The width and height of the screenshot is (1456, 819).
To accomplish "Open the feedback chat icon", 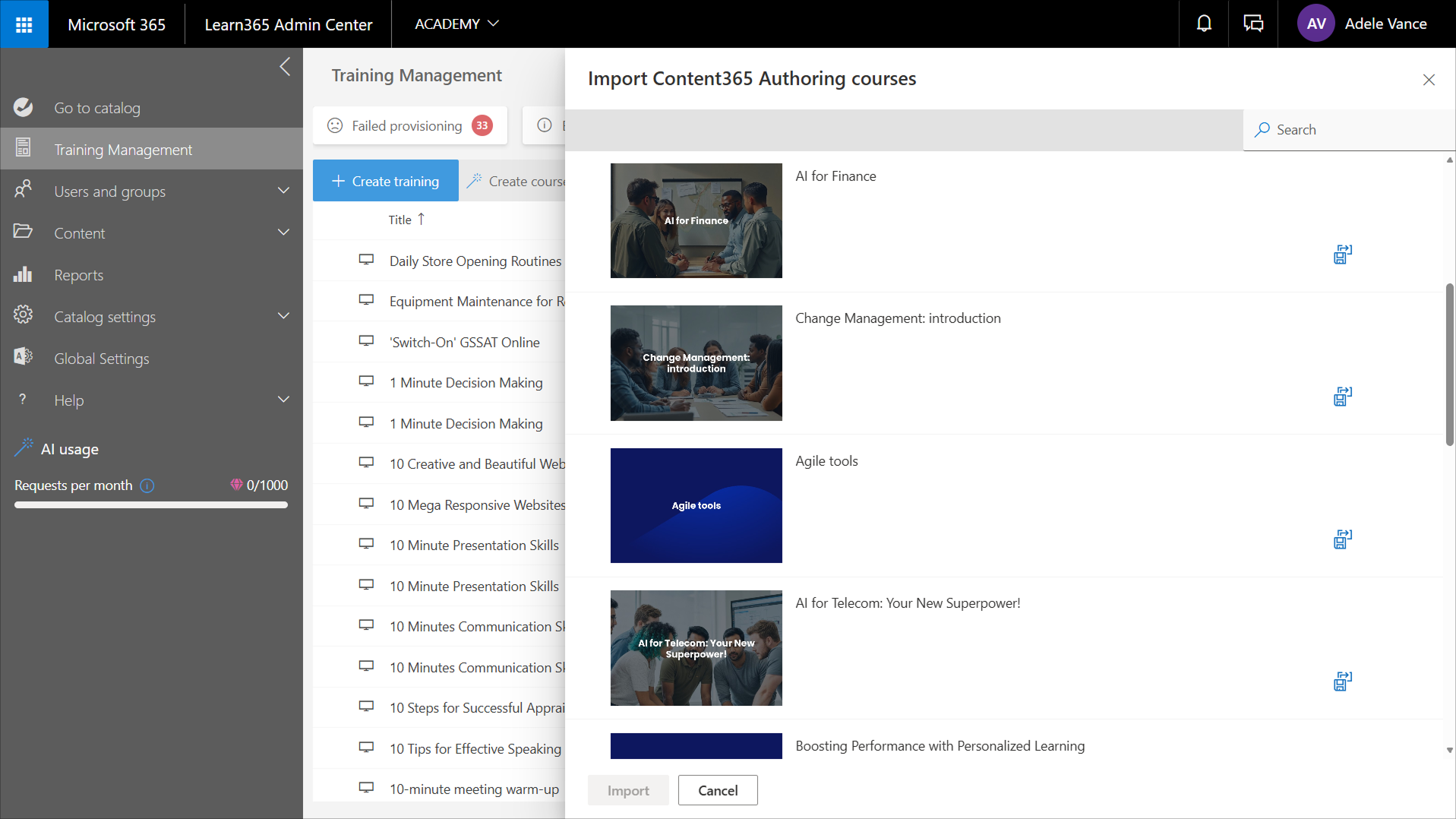I will click(1253, 24).
